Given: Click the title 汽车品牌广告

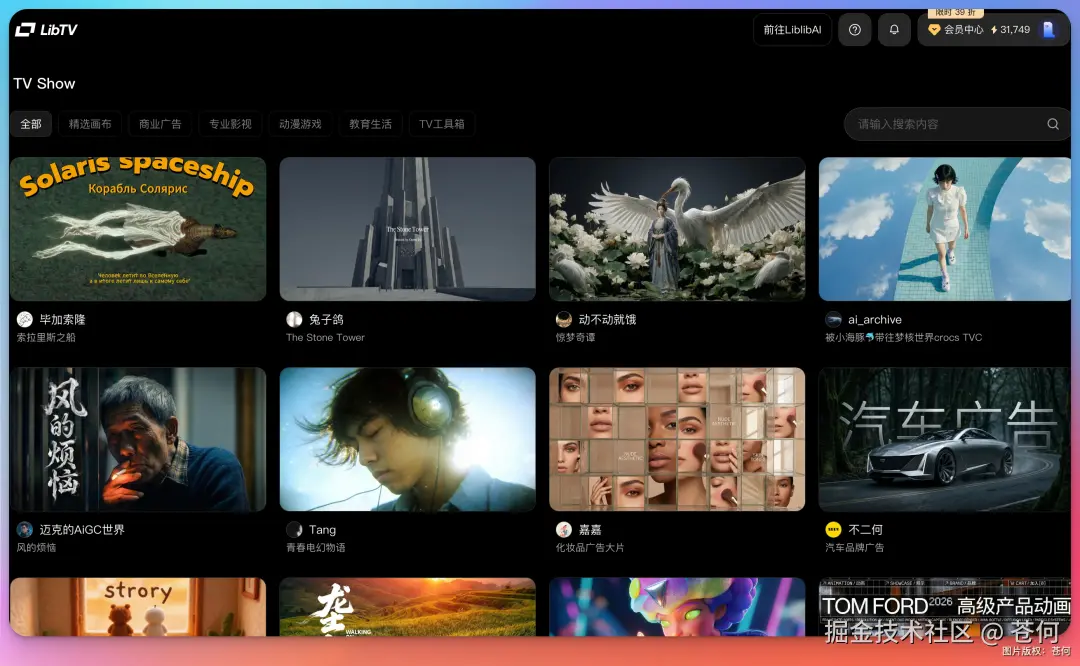Looking at the screenshot, I should coord(855,548).
